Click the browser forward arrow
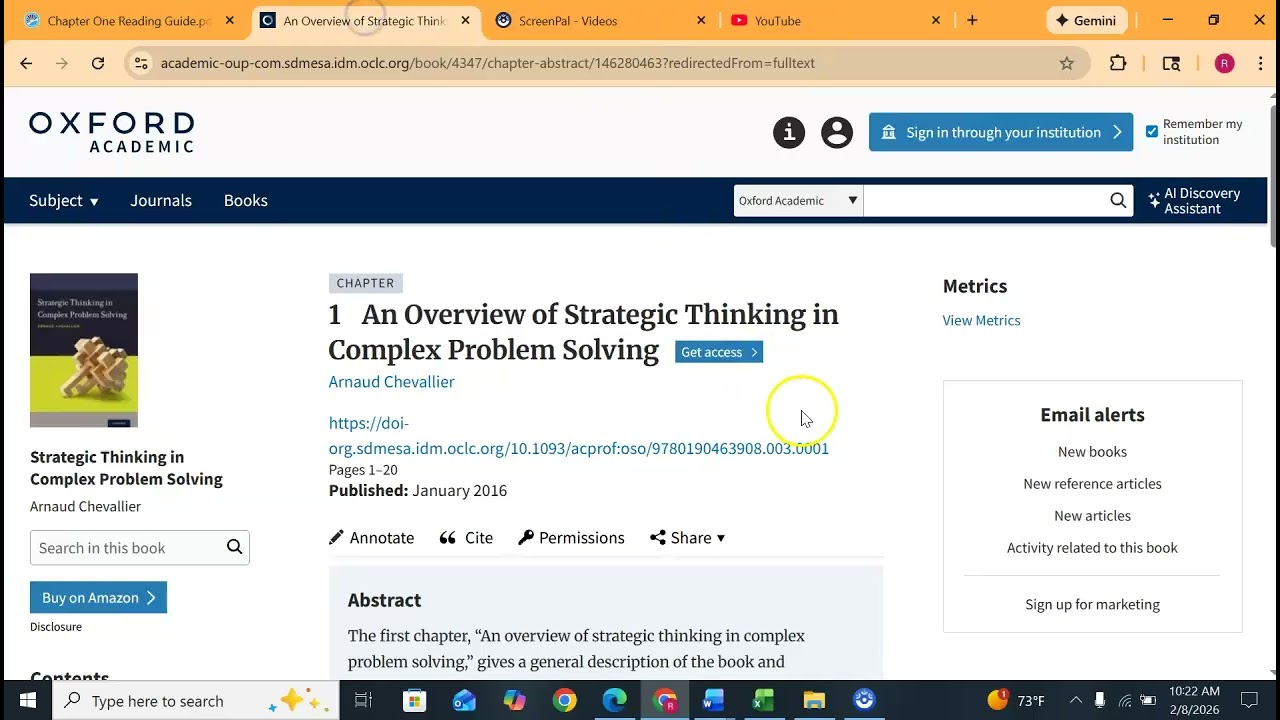This screenshot has height=720, width=1280. [62, 63]
